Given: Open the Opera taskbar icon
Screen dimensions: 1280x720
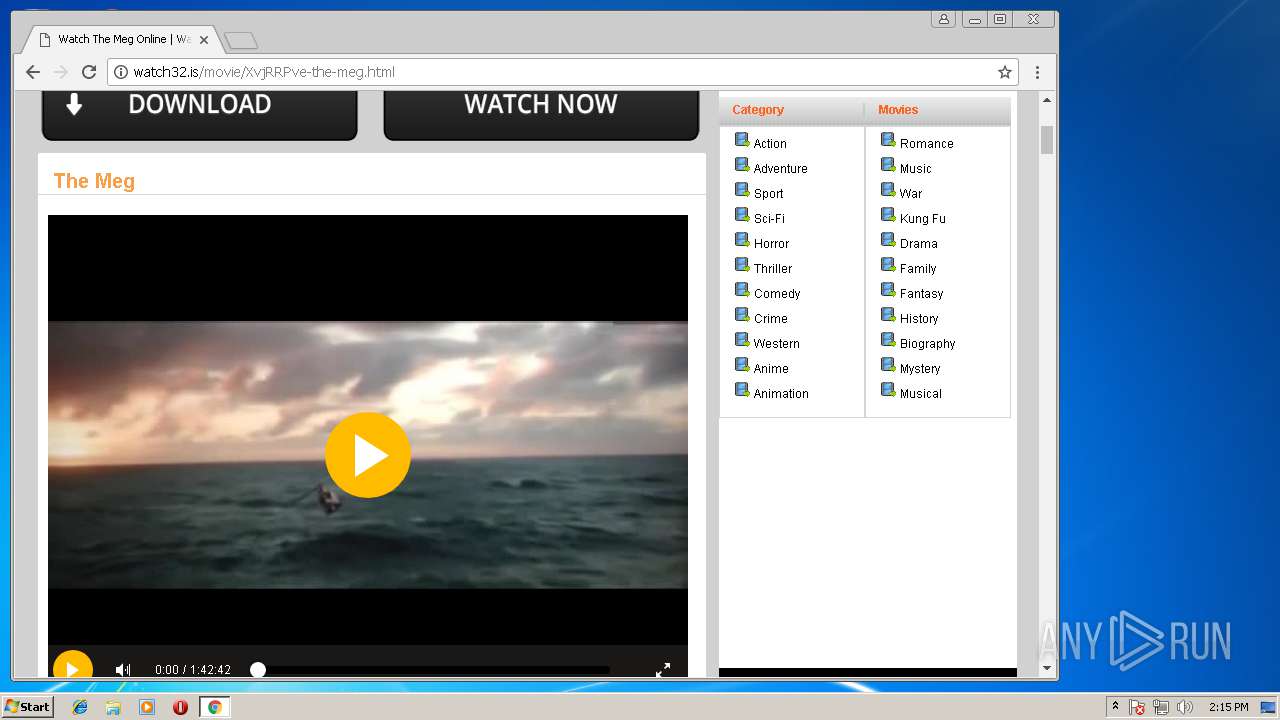Looking at the screenshot, I should 180,707.
